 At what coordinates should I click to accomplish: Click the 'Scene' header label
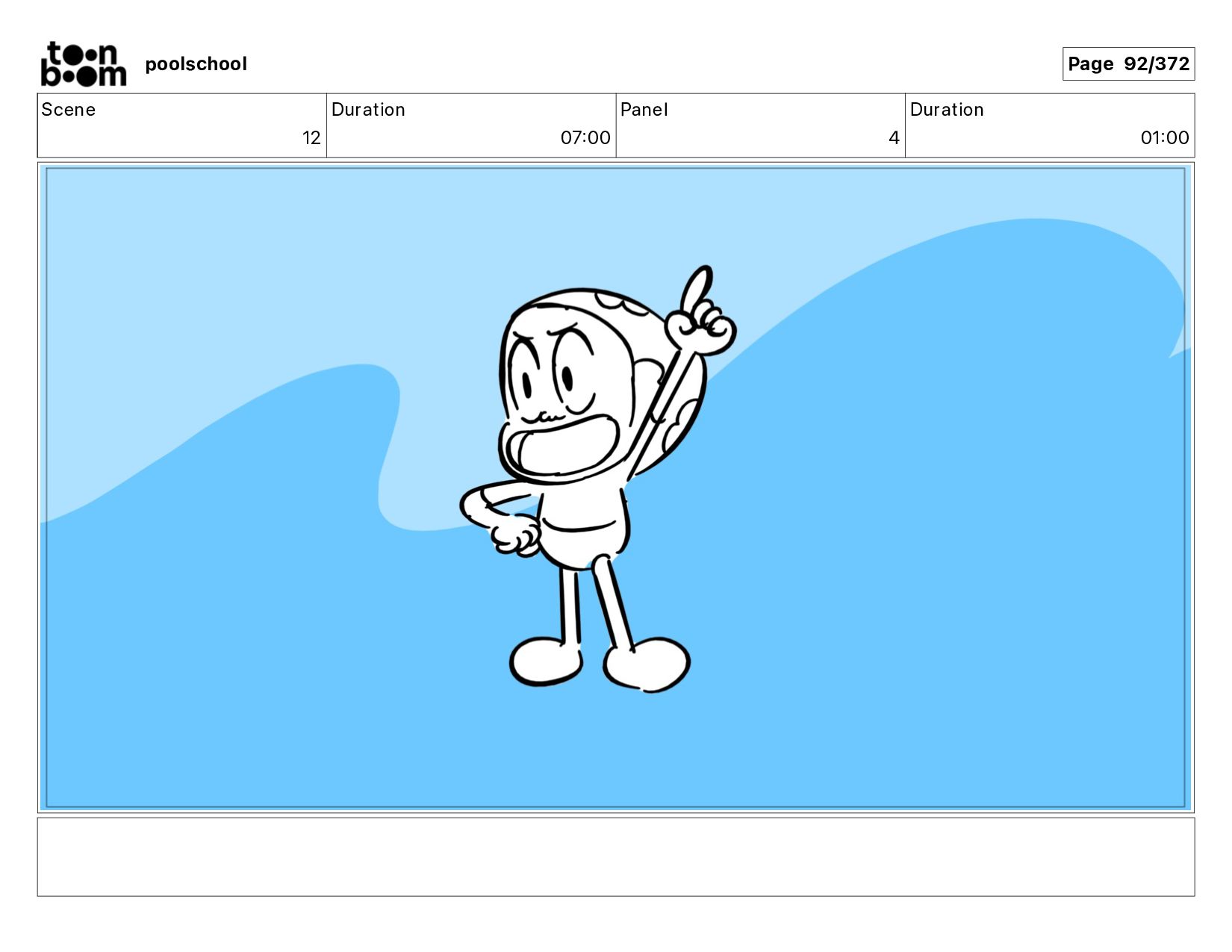click(69, 110)
